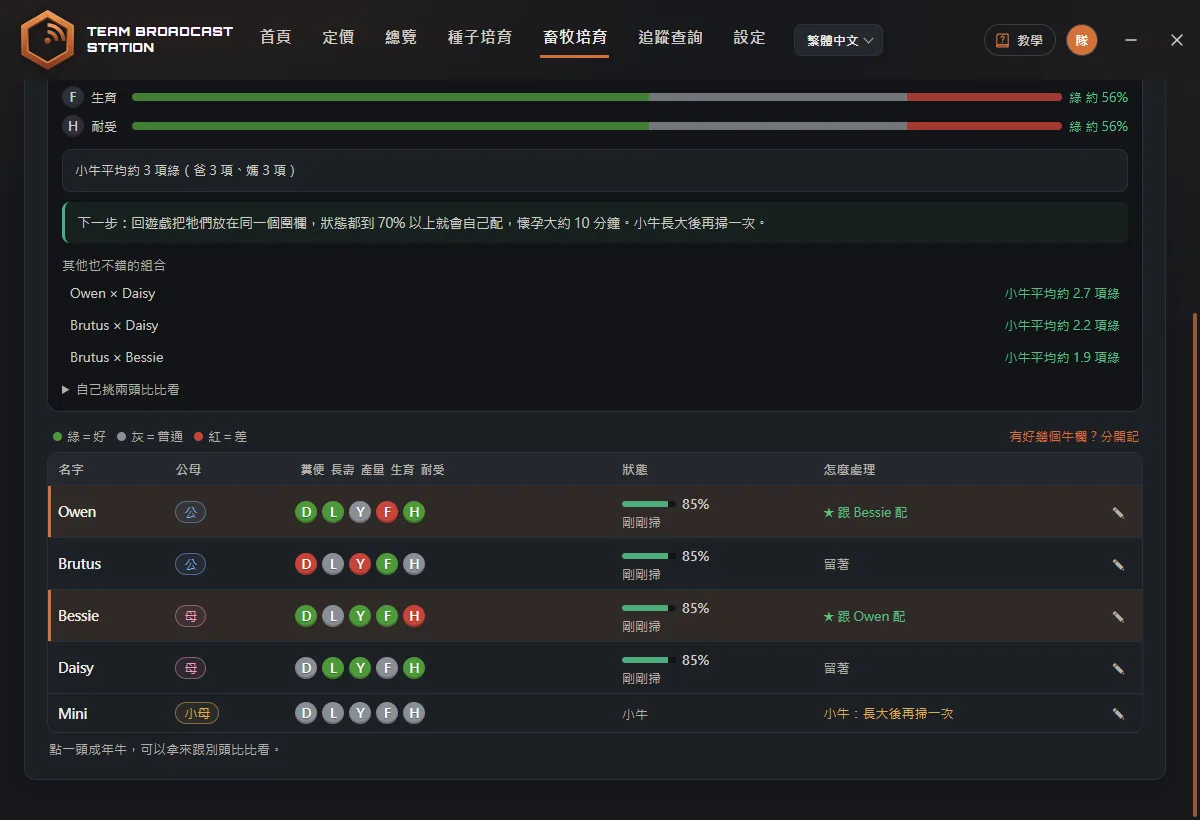This screenshot has width=1200, height=820.
Task: Click Daisy's green Y yield badge
Action: [360, 668]
